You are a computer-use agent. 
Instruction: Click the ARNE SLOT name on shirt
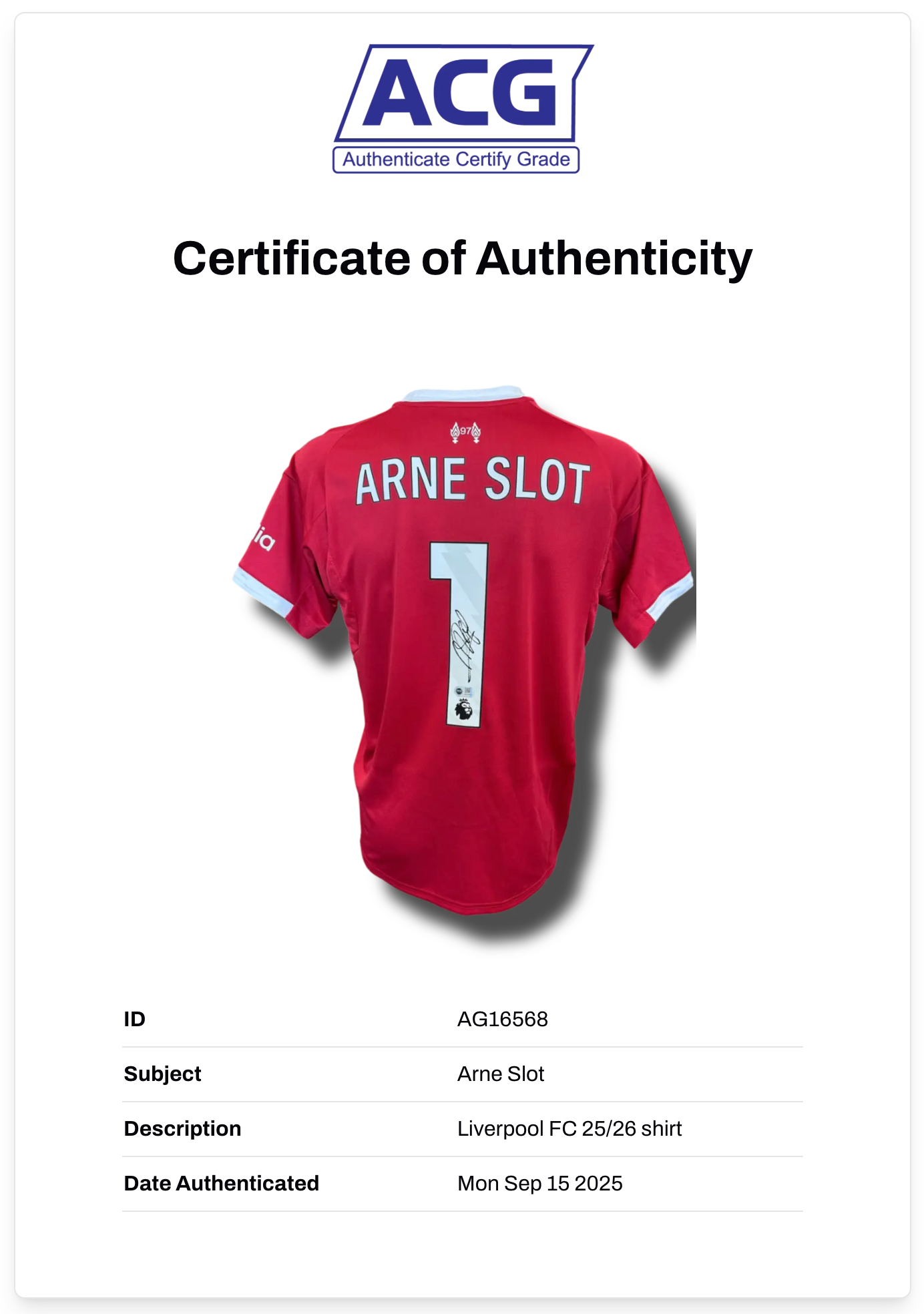(472, 480)
